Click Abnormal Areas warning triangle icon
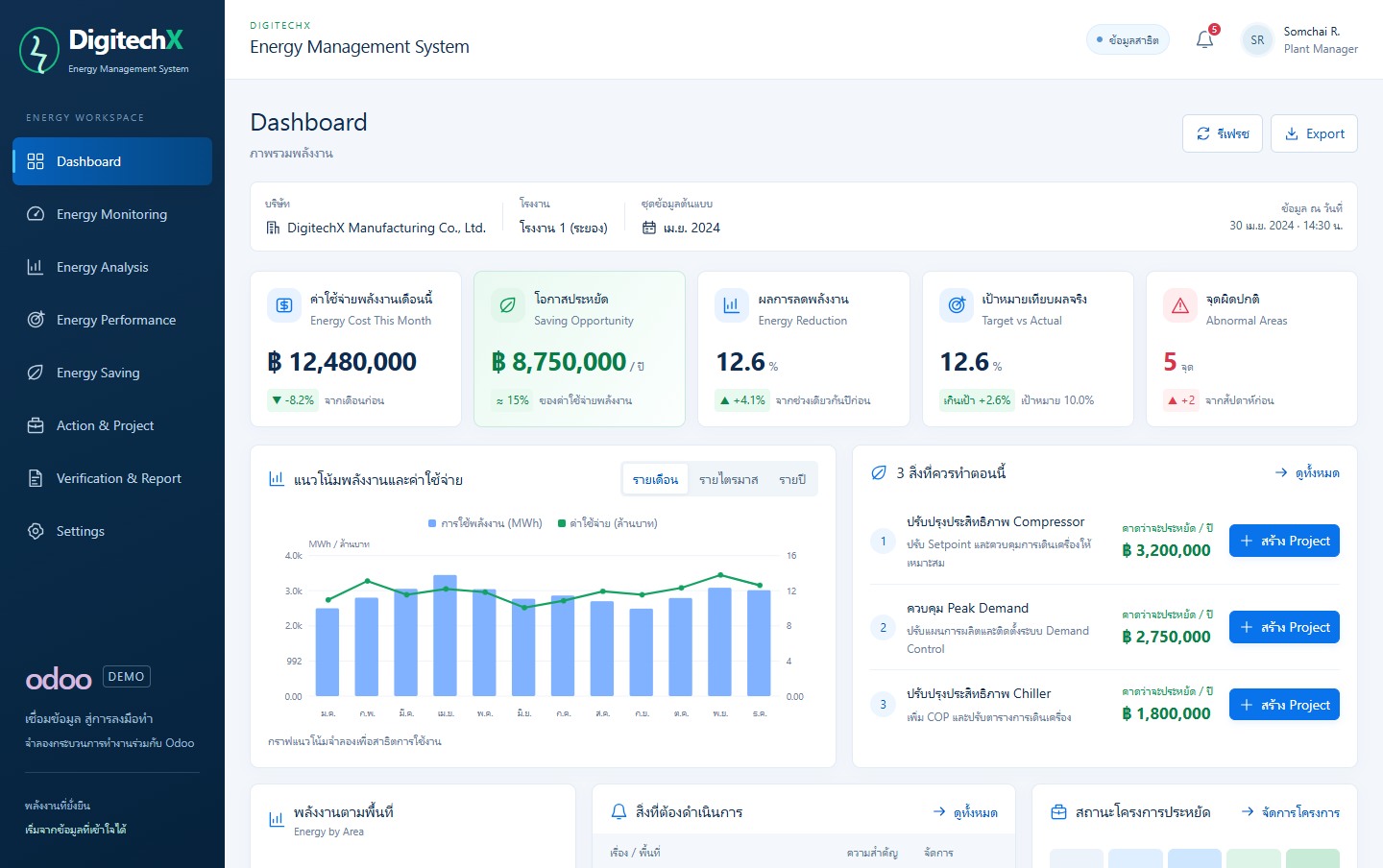Image resolution: width=1383 pixels, height=868 pixels. 1180,305
